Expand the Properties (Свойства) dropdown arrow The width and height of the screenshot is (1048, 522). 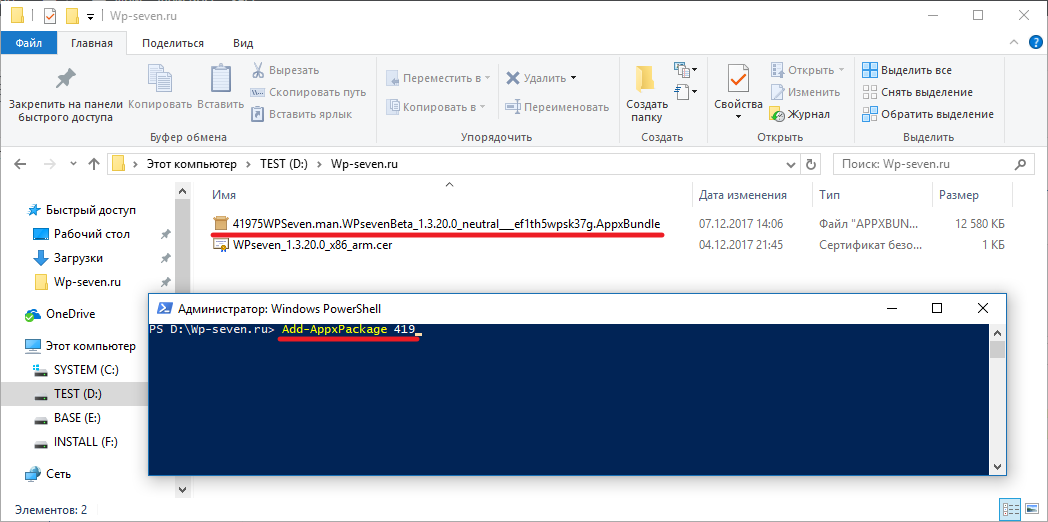tap(739, 118)
